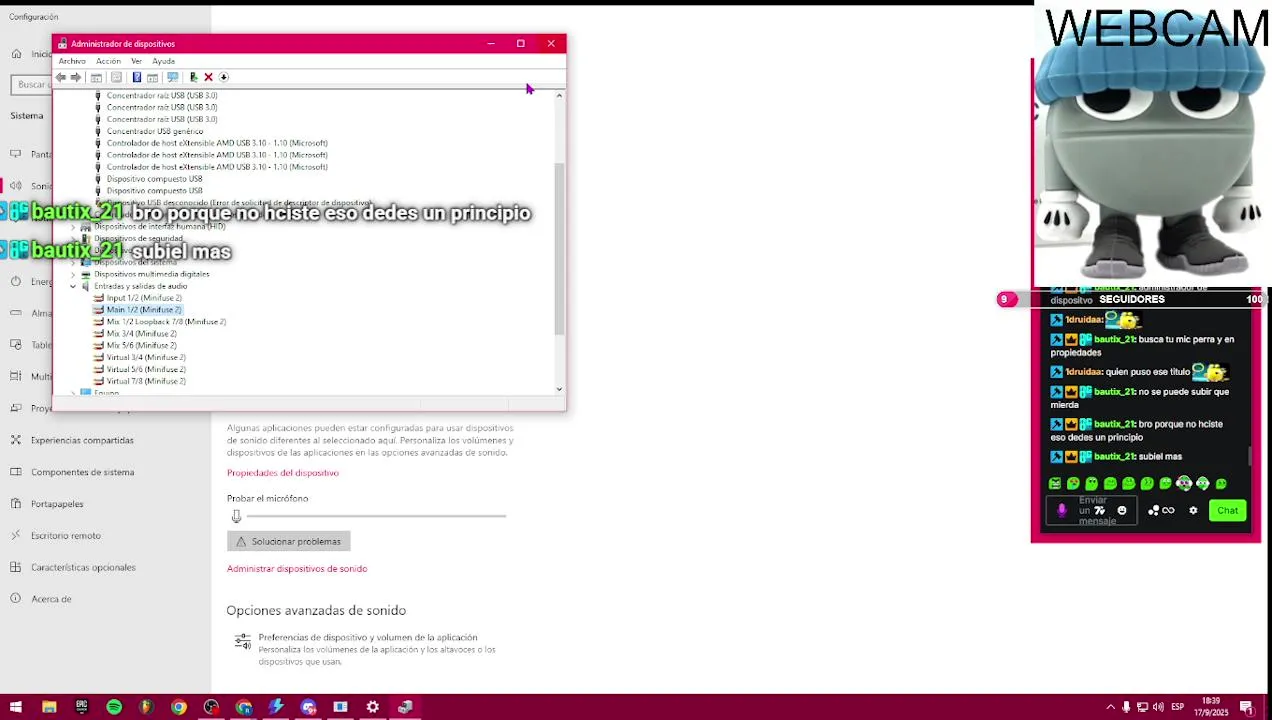Screen dimensions: 1272x720
Task: Click the Back arrow in Device Manager toolbar
Action: point(61,77)
